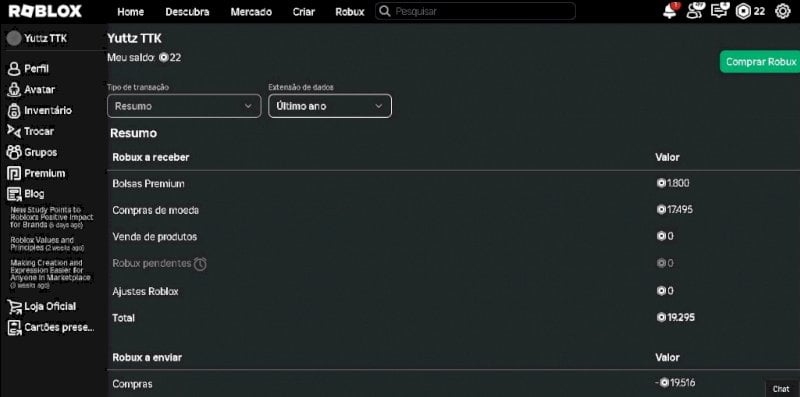Click the Yuttz TTK avatar in sidebar
Image resolution: width=800 pixels, height=397 pixels.
coord(14,38)
